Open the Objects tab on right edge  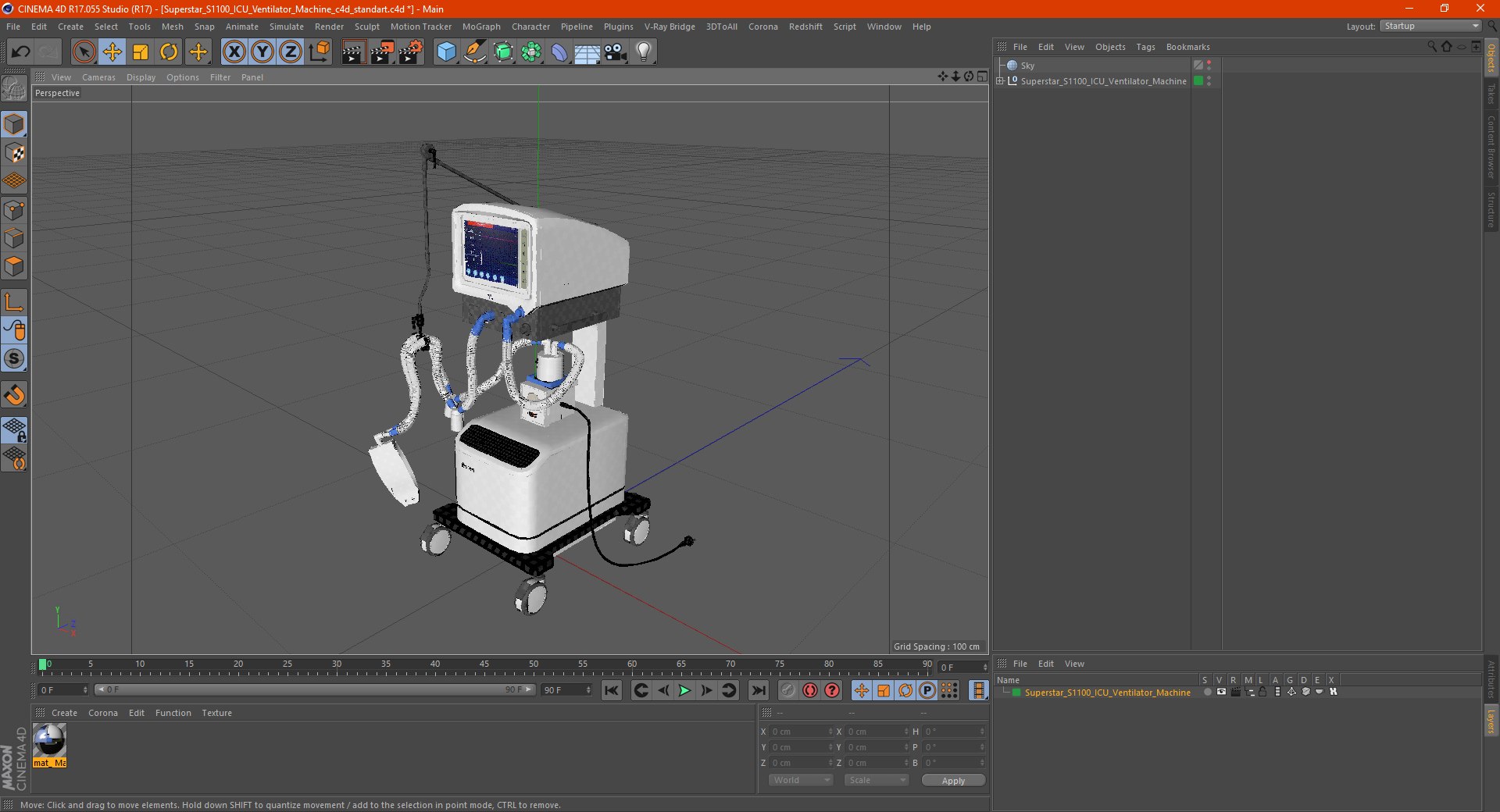point(1491,58)
